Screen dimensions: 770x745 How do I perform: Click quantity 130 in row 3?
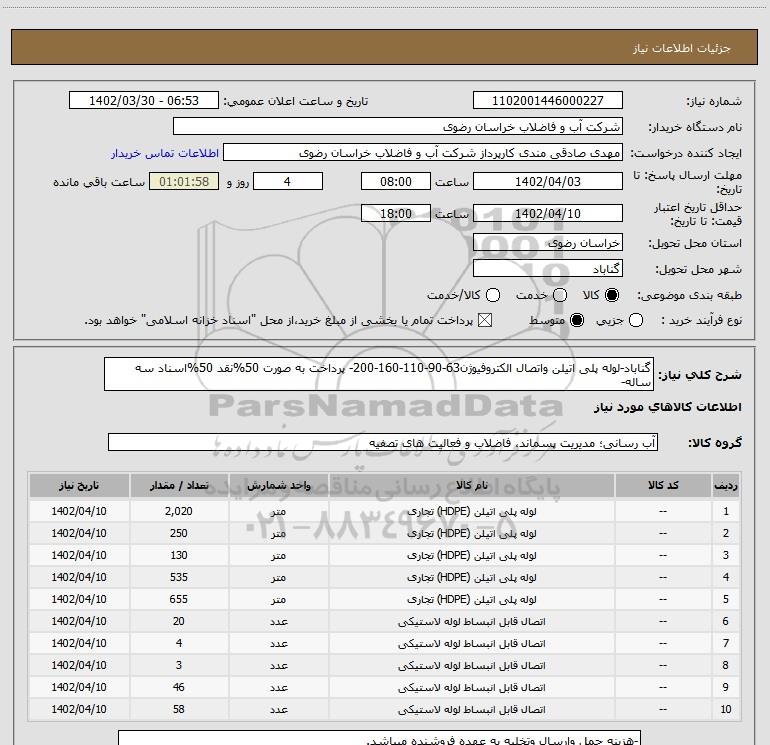click(179, 555)
